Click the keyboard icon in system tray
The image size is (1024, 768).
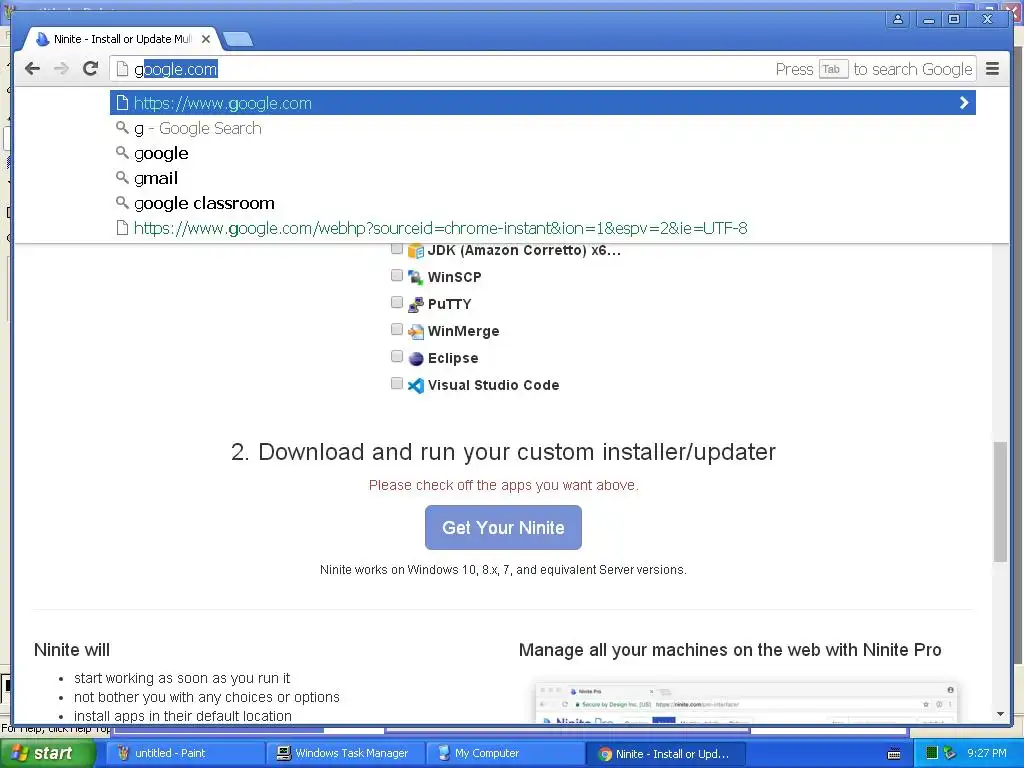(x=894, y=754)
